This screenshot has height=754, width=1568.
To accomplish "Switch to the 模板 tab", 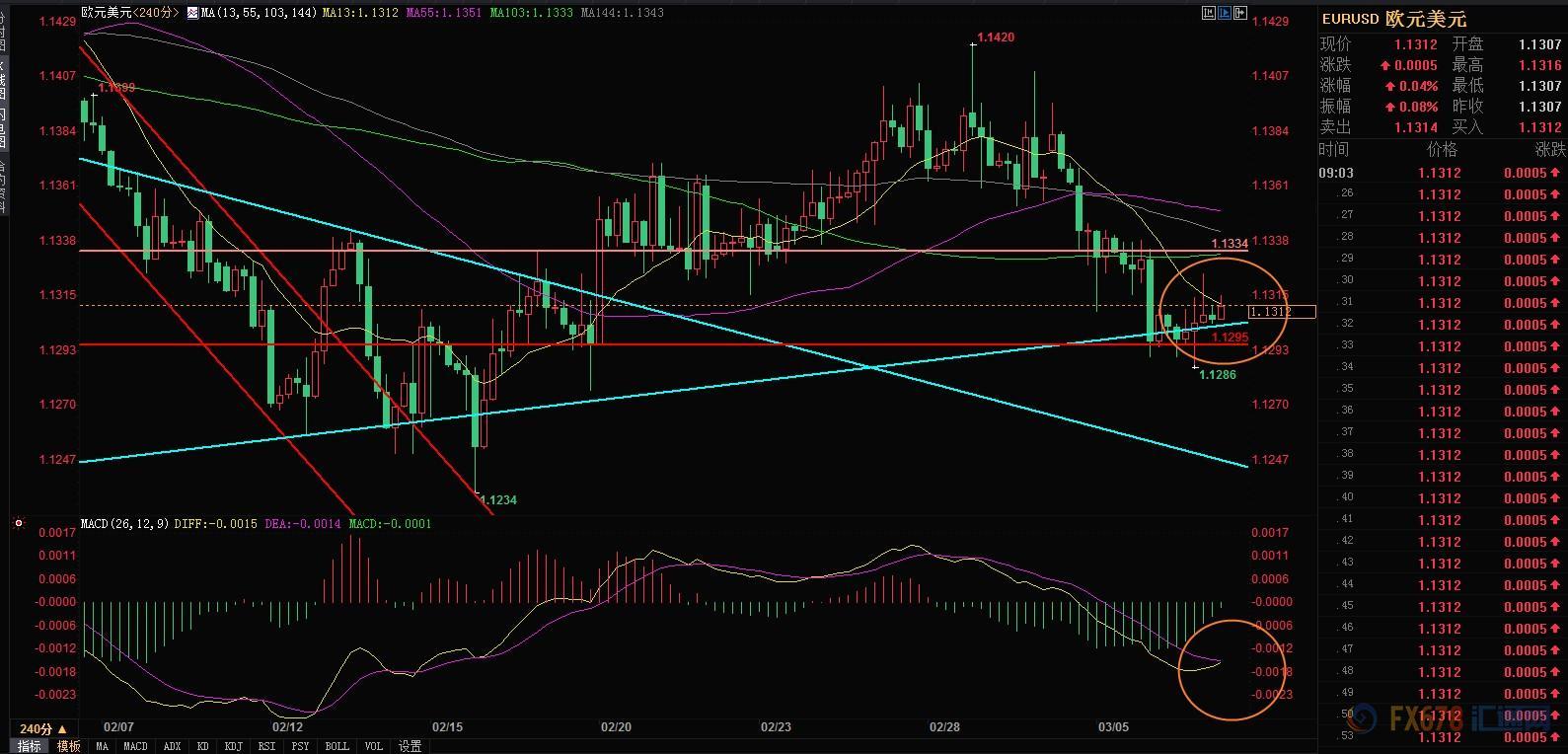I will click(68, 746).
